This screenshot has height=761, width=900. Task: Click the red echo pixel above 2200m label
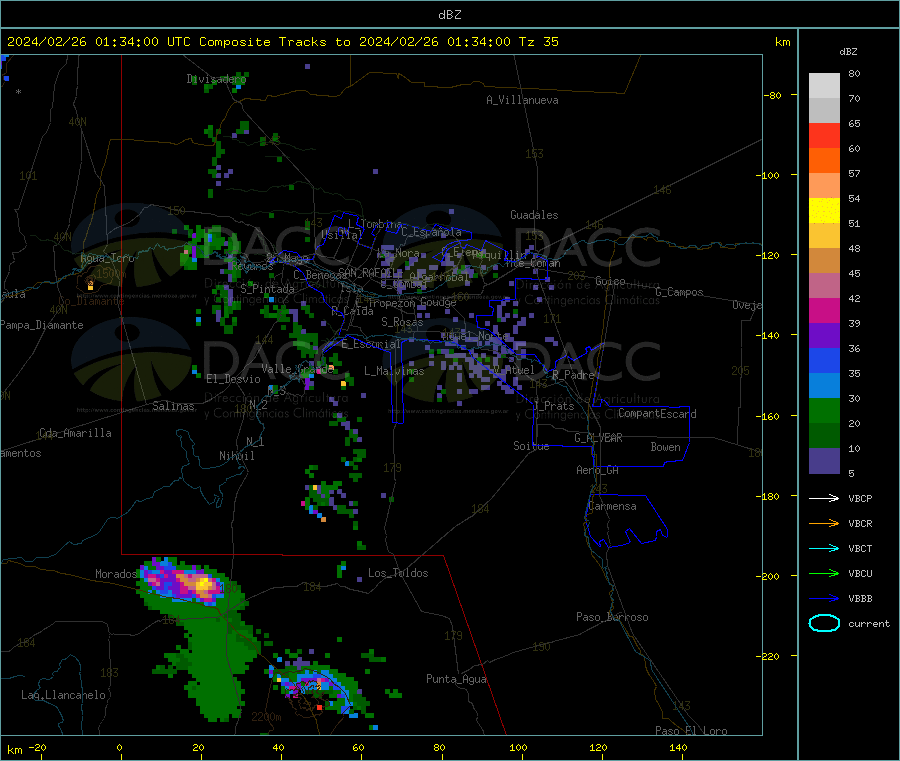319,708
